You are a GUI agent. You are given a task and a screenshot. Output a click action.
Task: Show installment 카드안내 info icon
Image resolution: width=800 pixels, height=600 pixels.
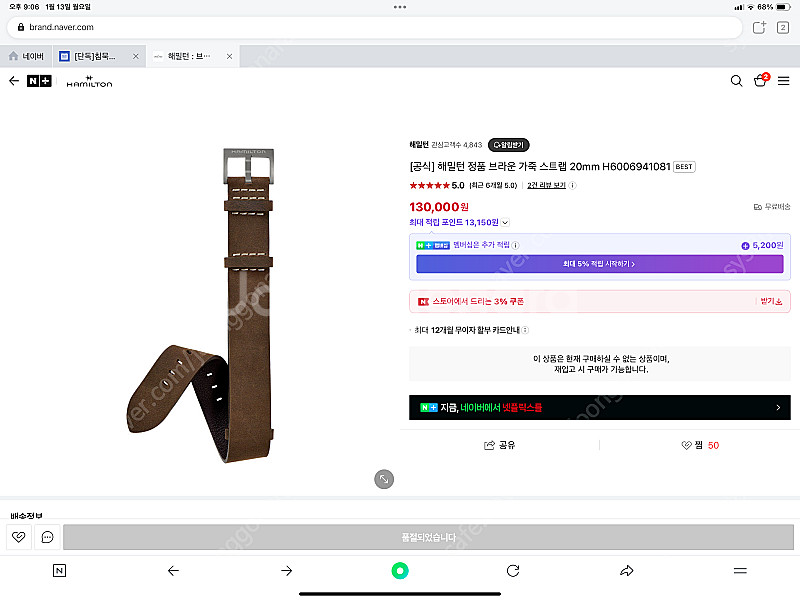pos(525,330)
